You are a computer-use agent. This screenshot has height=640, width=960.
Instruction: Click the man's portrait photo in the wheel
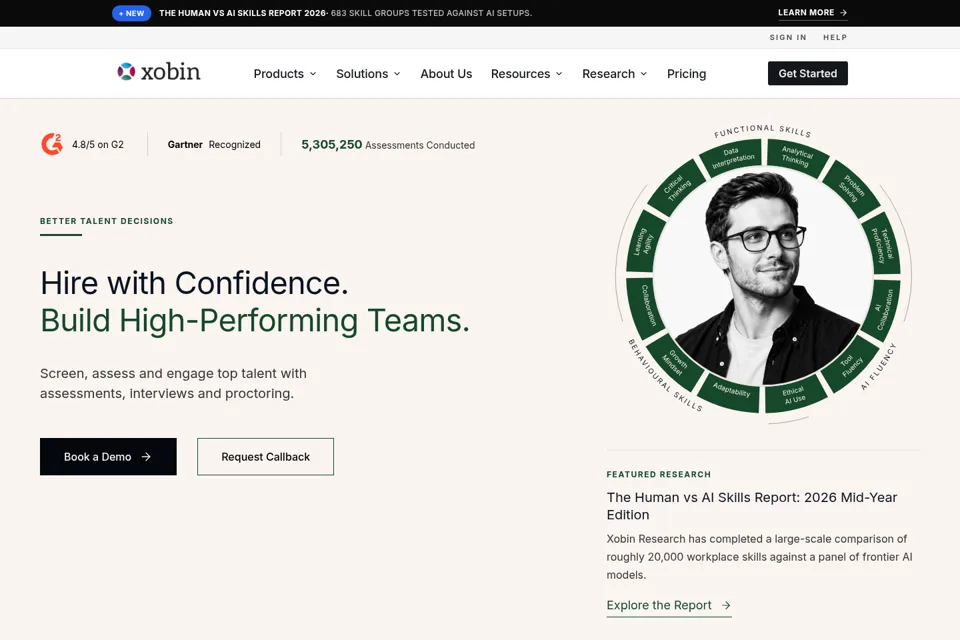[763, 277]
